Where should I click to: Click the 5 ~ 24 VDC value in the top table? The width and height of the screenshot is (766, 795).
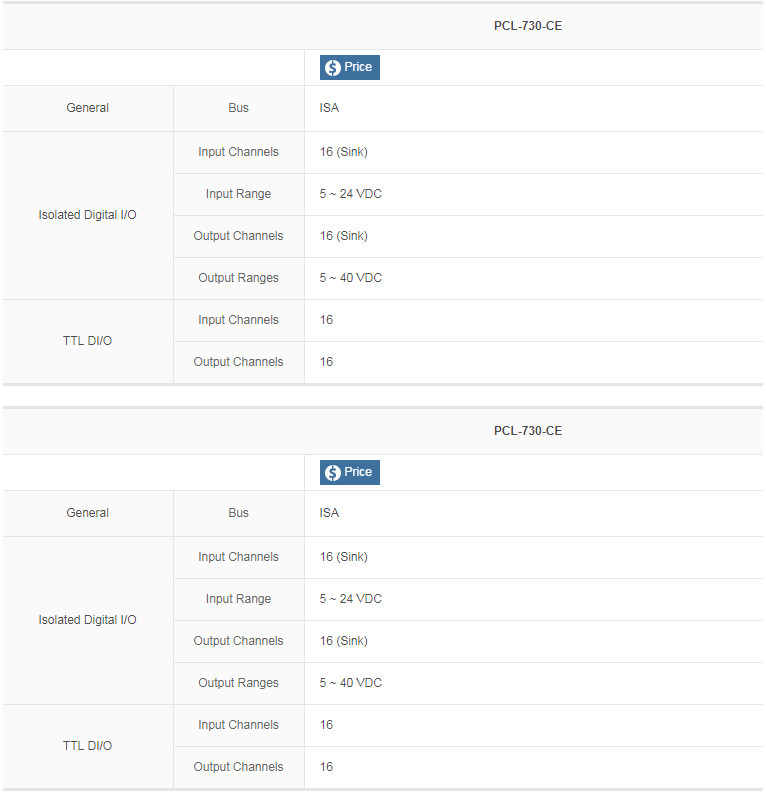(x=350, y=194)
